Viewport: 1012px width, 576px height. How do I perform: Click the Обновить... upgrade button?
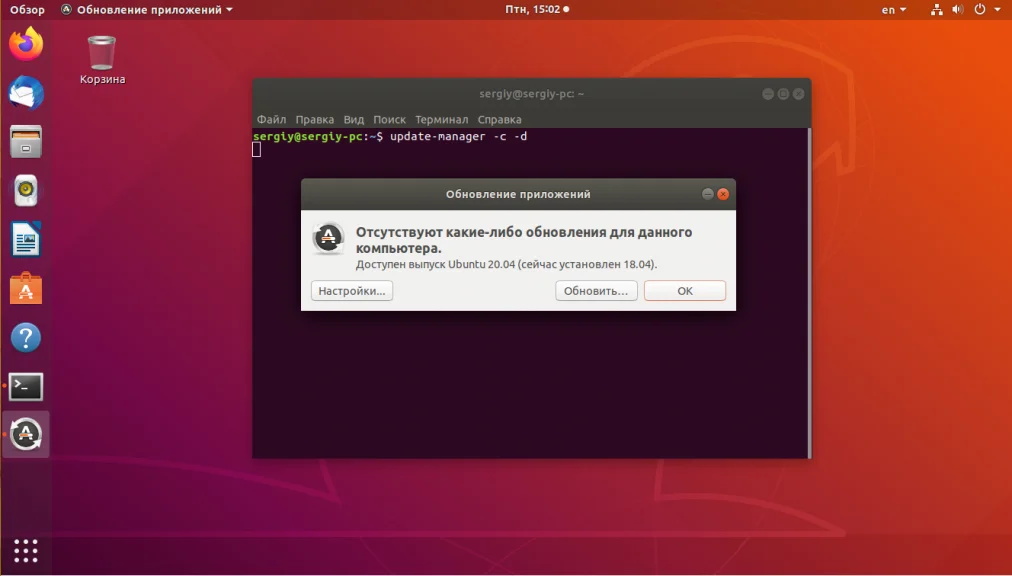(596, 291)
